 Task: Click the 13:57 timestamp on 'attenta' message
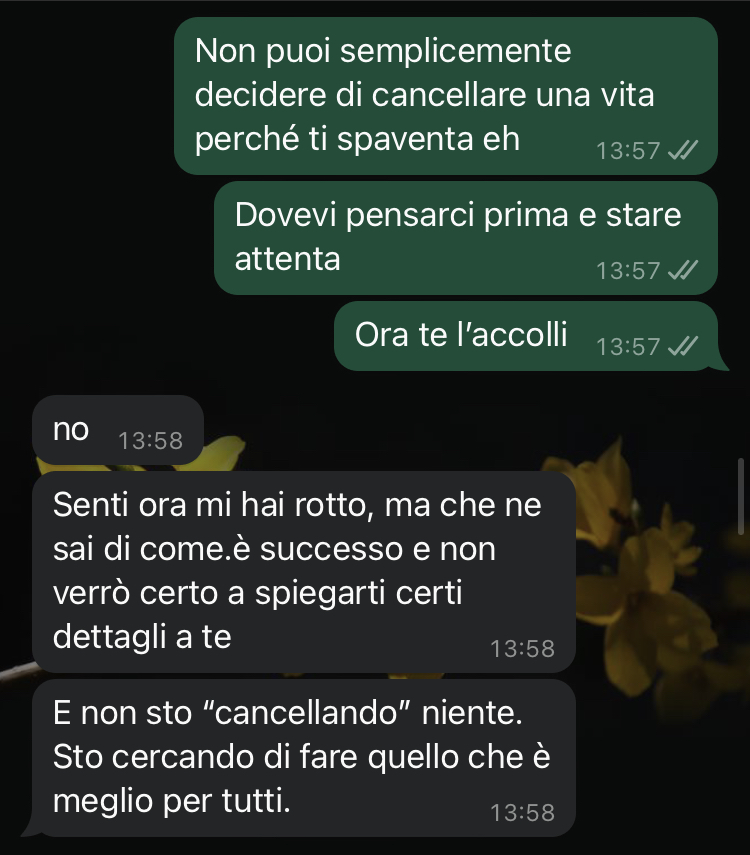click(x=628, y=270)
